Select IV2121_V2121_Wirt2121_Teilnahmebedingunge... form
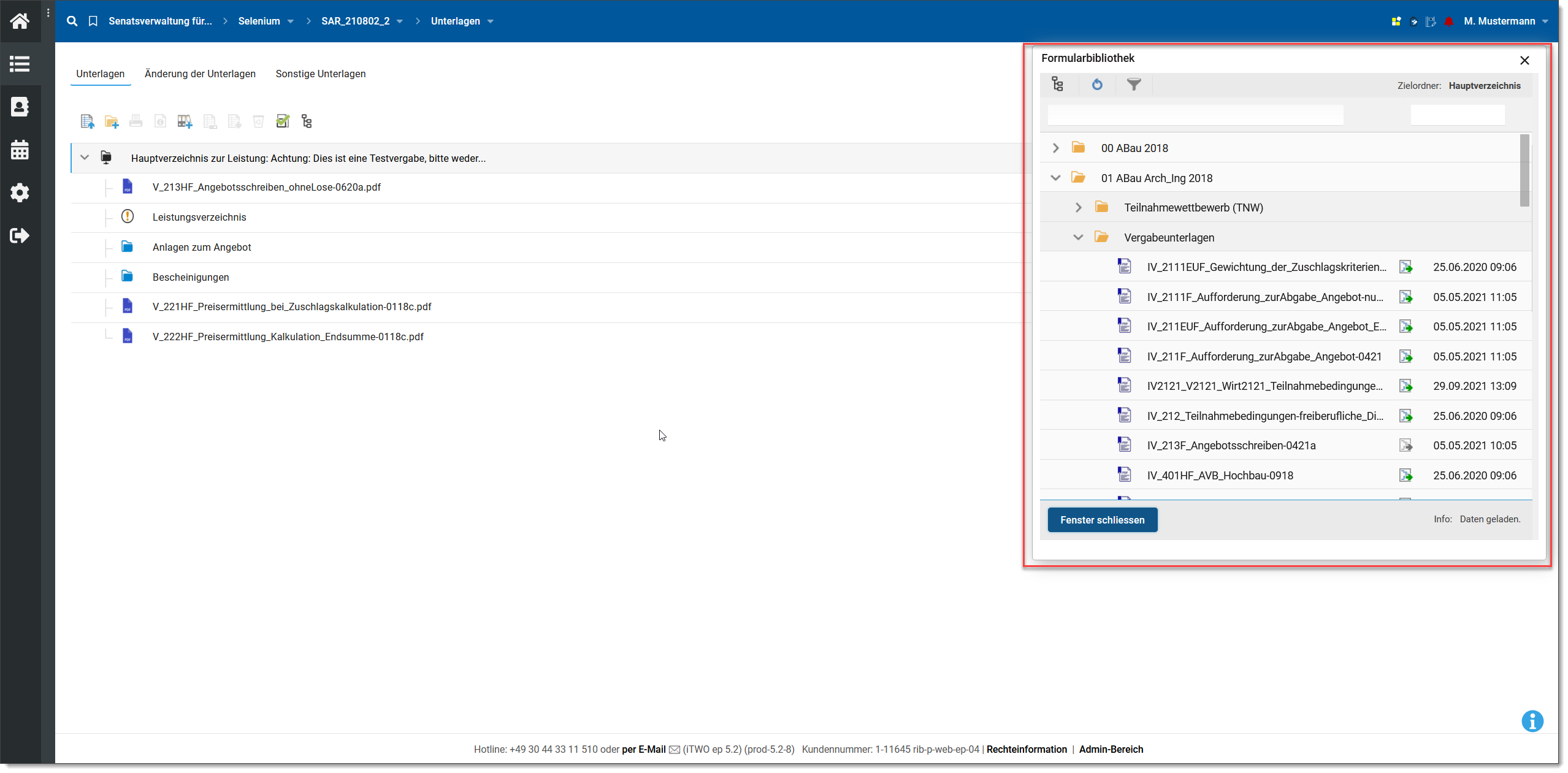 (1265, 386)
